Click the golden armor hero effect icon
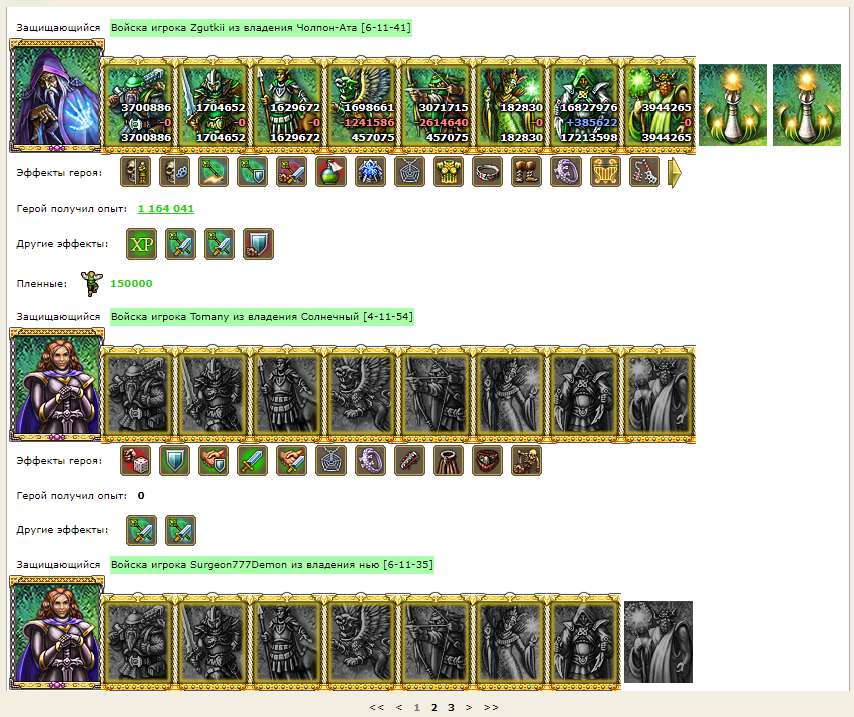 tap(448, 172)
